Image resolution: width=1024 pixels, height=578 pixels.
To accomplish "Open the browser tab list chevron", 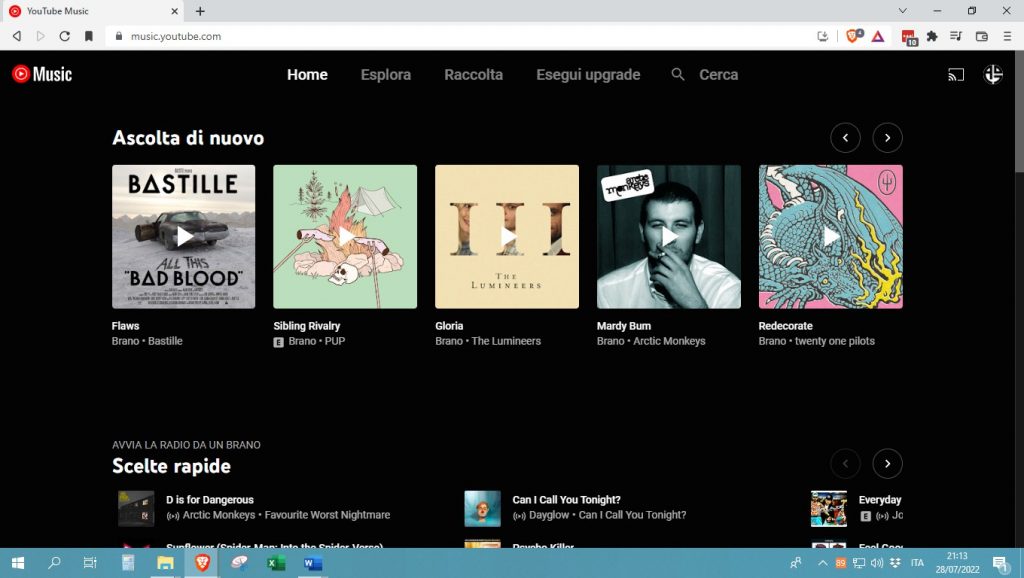I will point(903,11).
